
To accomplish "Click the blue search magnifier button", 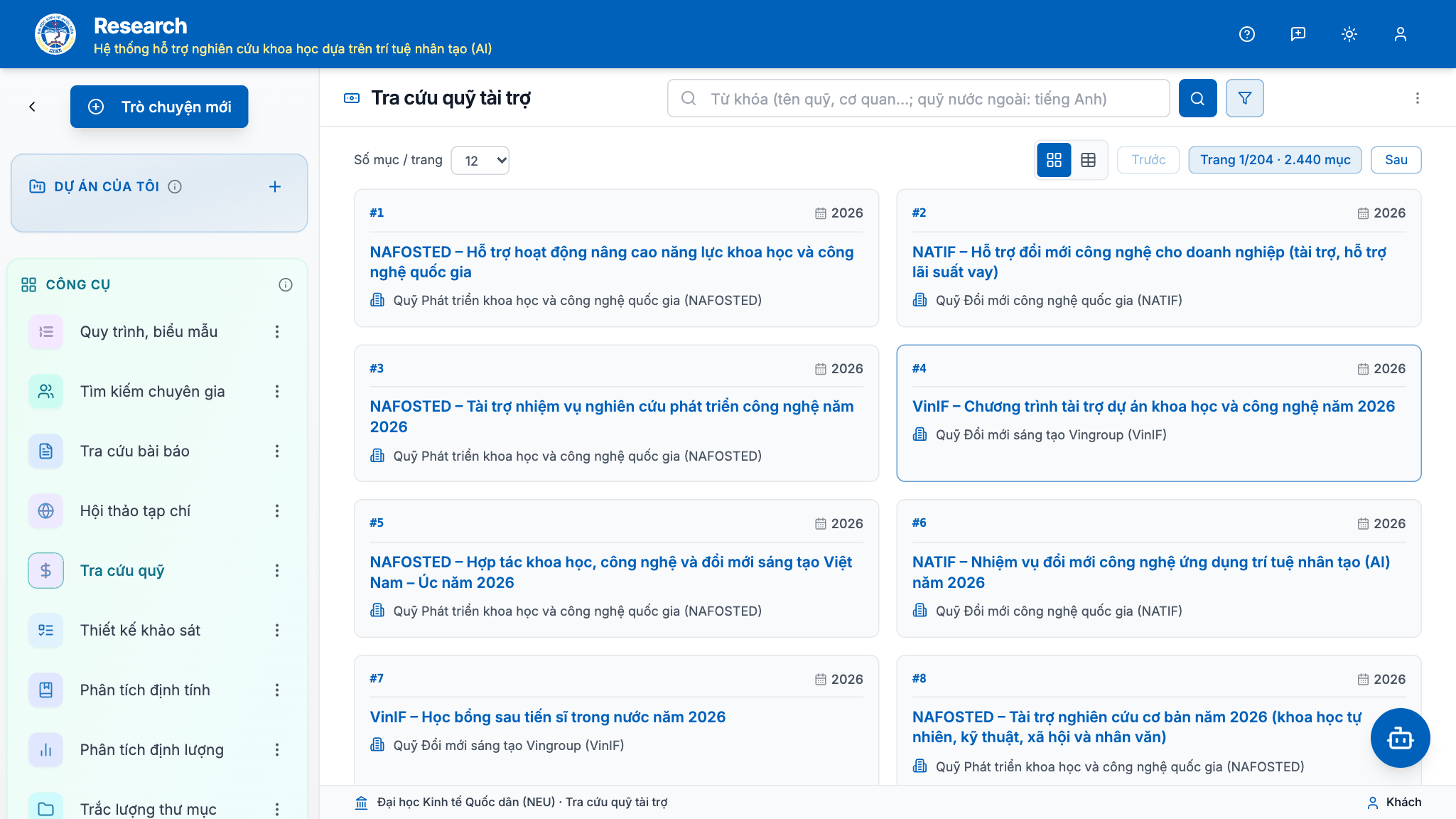I will click(x=1197, y=98).
